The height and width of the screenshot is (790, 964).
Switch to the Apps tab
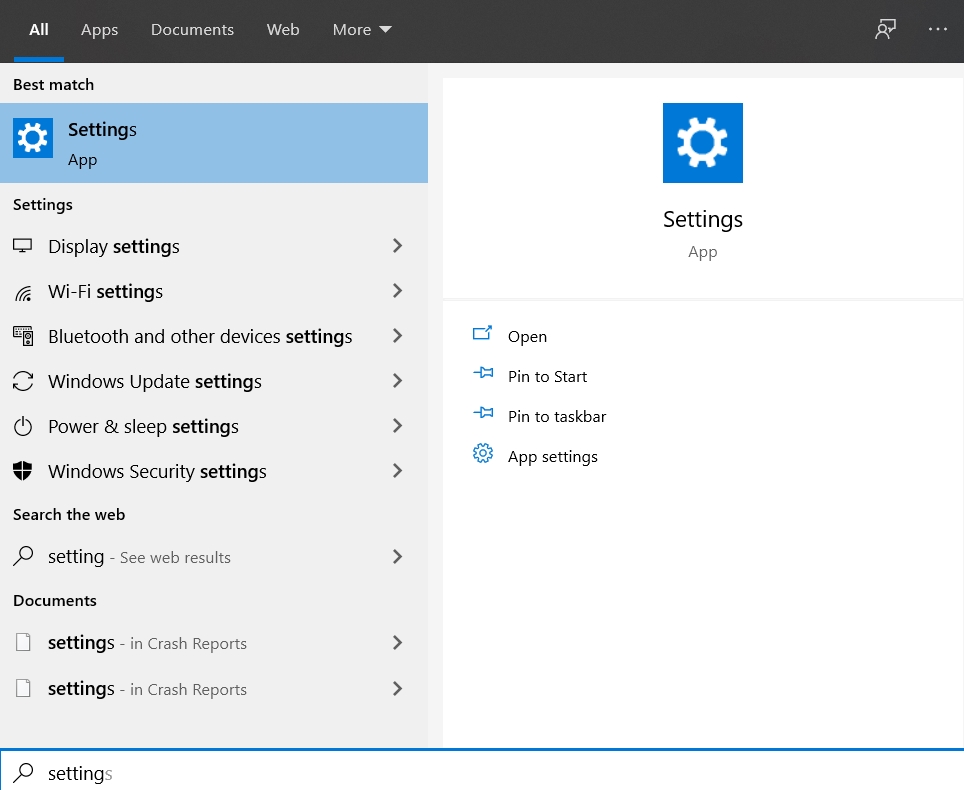pyautogui.click(x=99, y=30)
